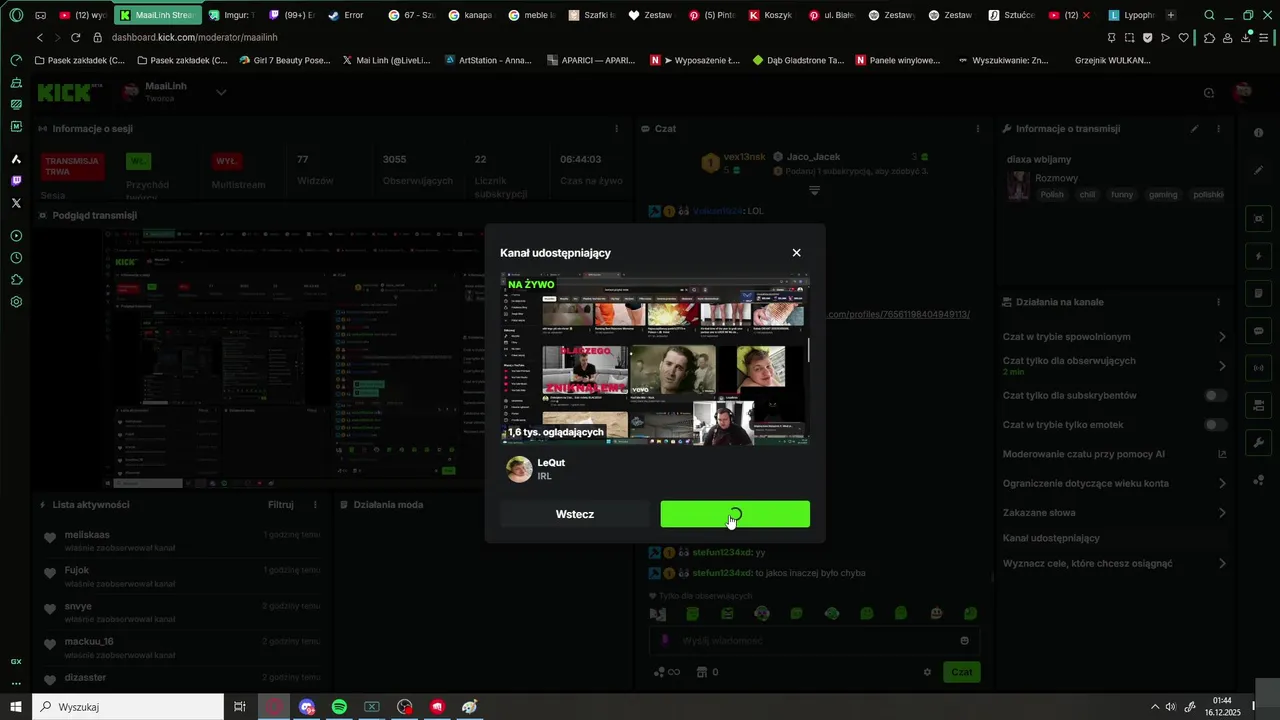
Task: Open AI chat moderation stats icon
Action: coord(1221,454)
